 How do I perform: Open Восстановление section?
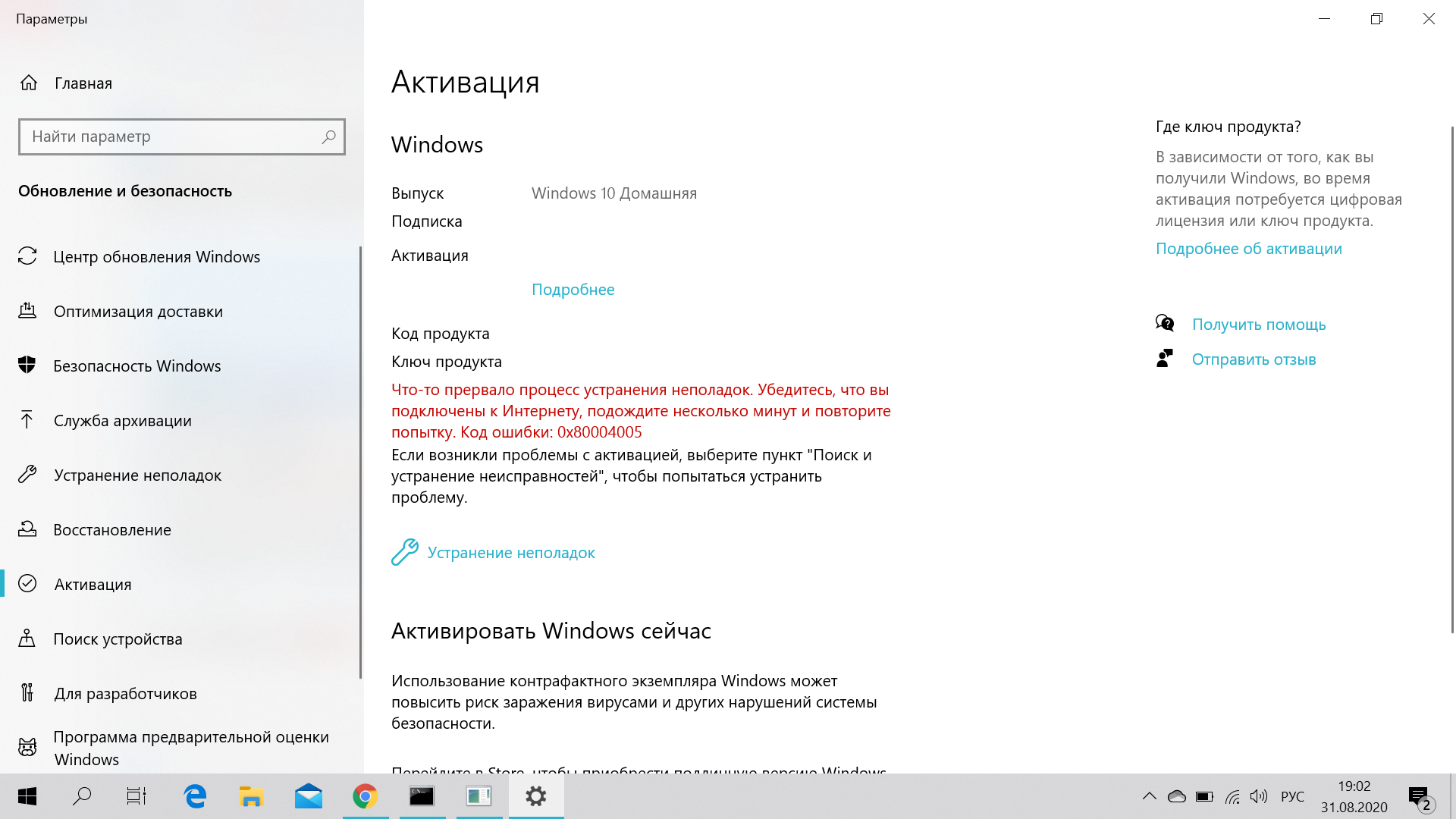112,530
